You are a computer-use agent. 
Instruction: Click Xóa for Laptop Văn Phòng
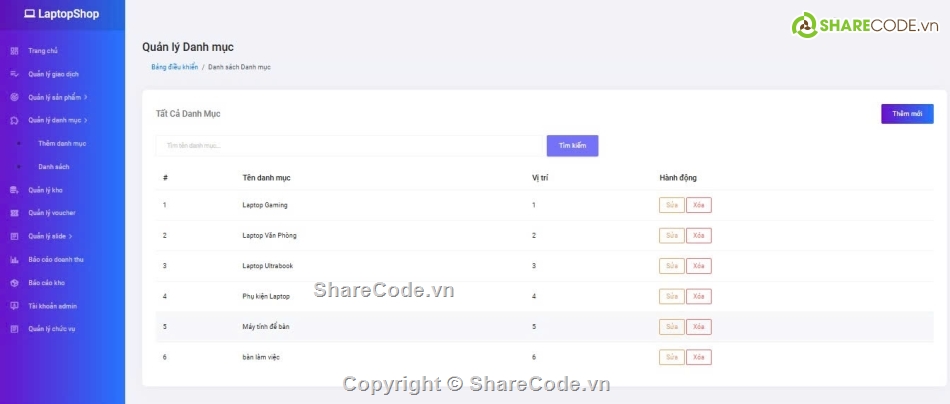699,236
